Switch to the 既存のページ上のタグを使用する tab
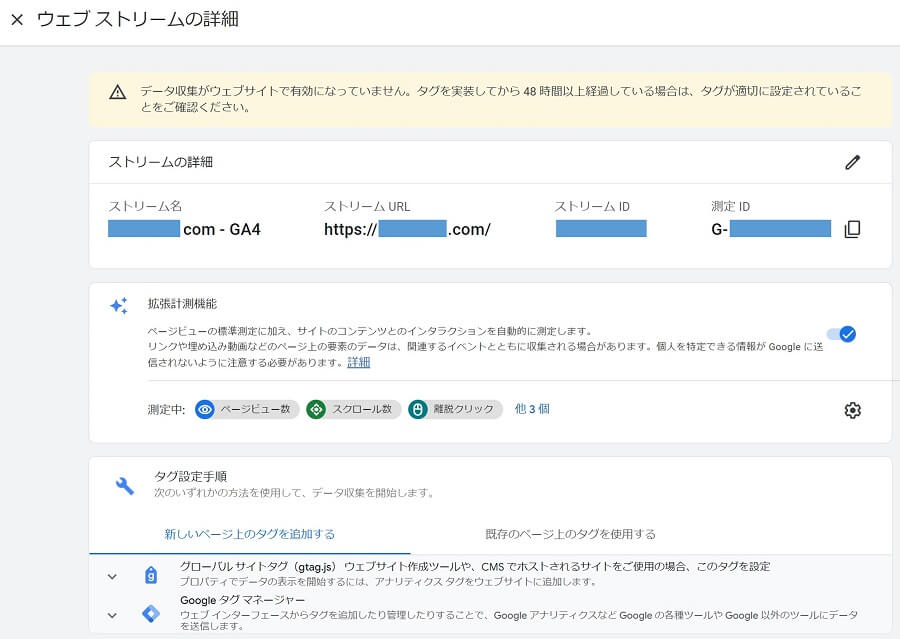Viewport: 900px width, 639px height. click(x=571, y=534)
